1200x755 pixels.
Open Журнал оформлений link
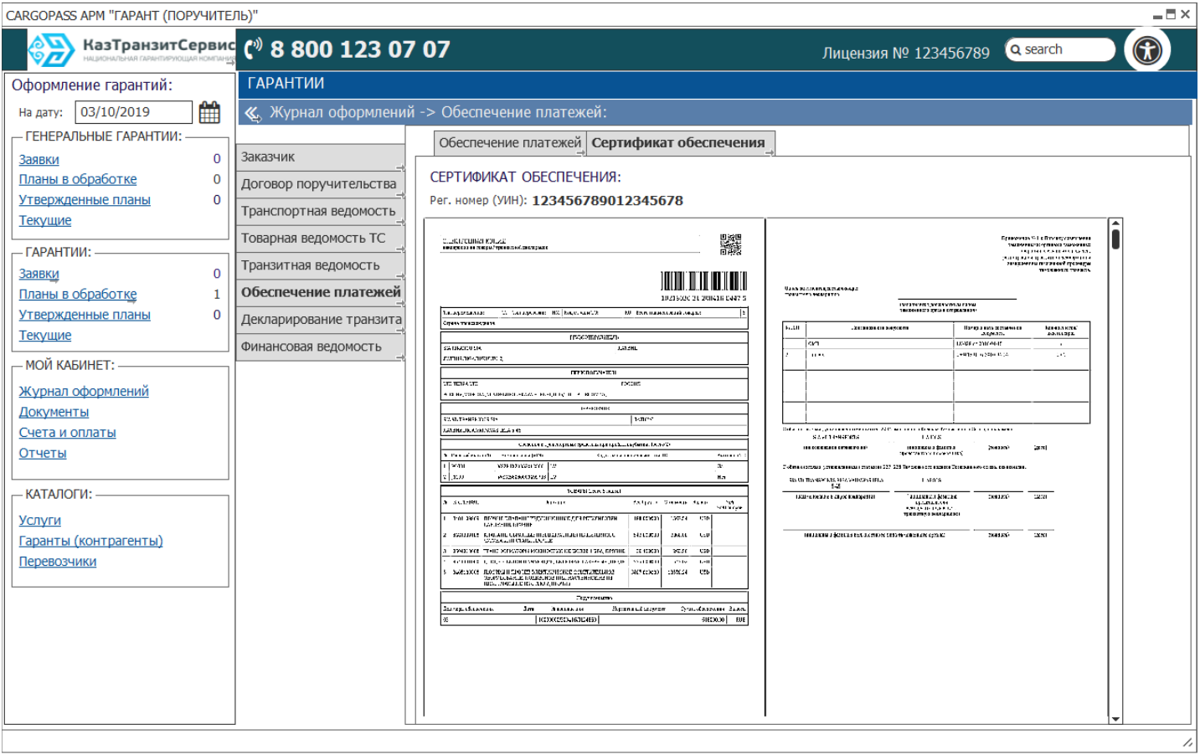[84, 392]
